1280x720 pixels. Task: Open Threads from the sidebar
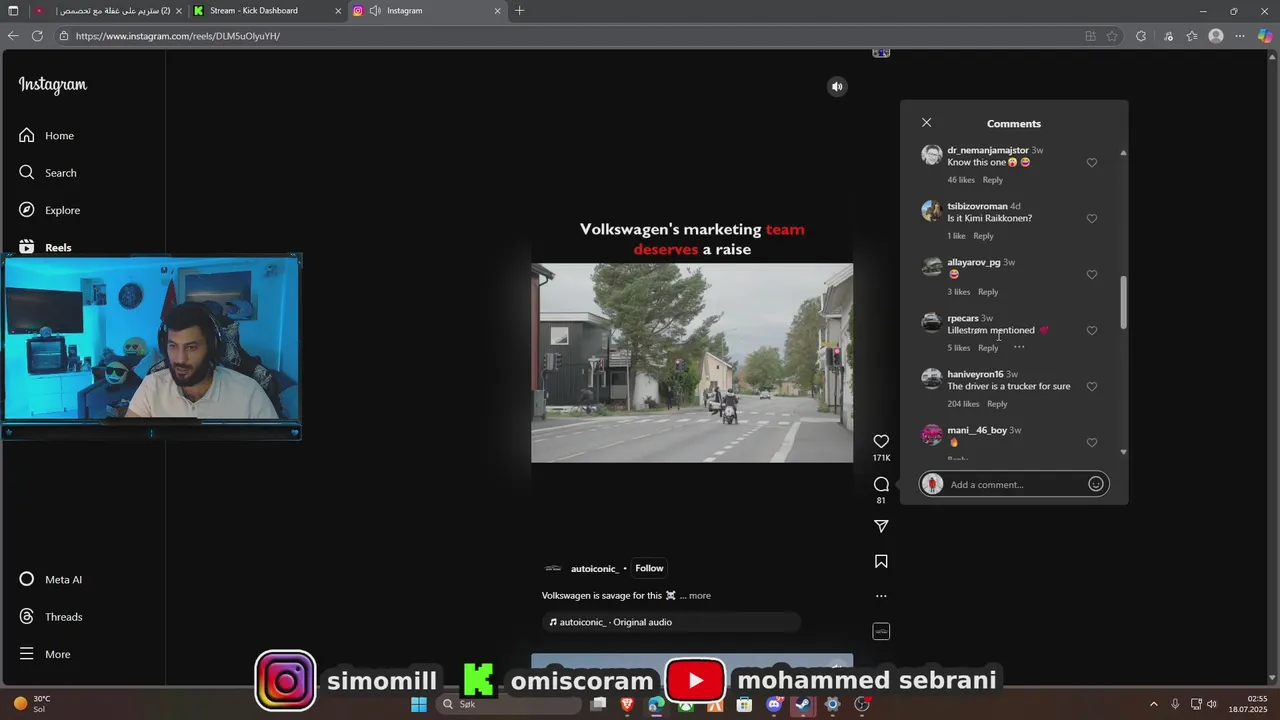click(50, 617)
